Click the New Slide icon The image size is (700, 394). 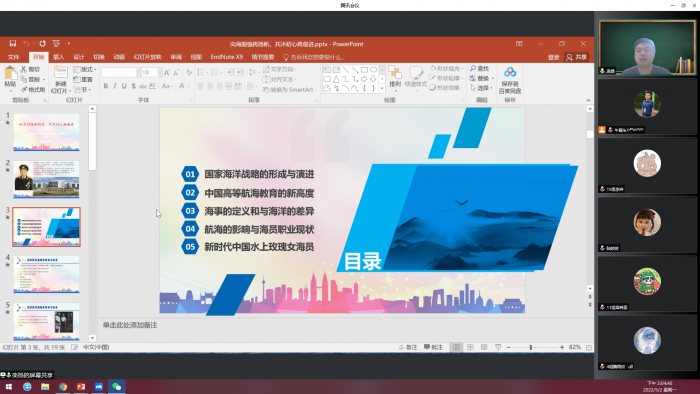click(x=60, y=80)
